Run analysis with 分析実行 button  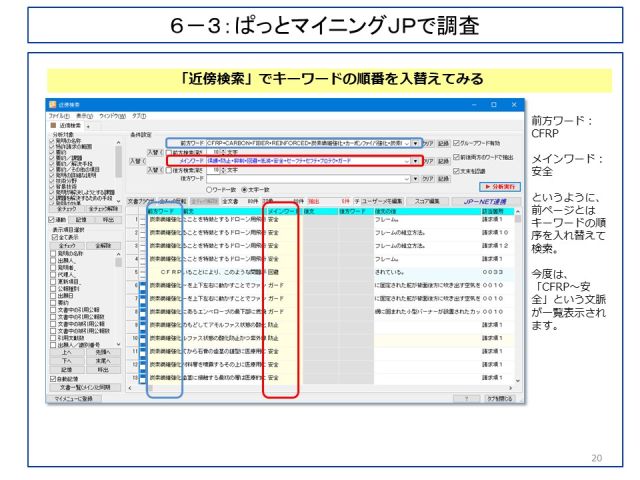coord(500,187)
